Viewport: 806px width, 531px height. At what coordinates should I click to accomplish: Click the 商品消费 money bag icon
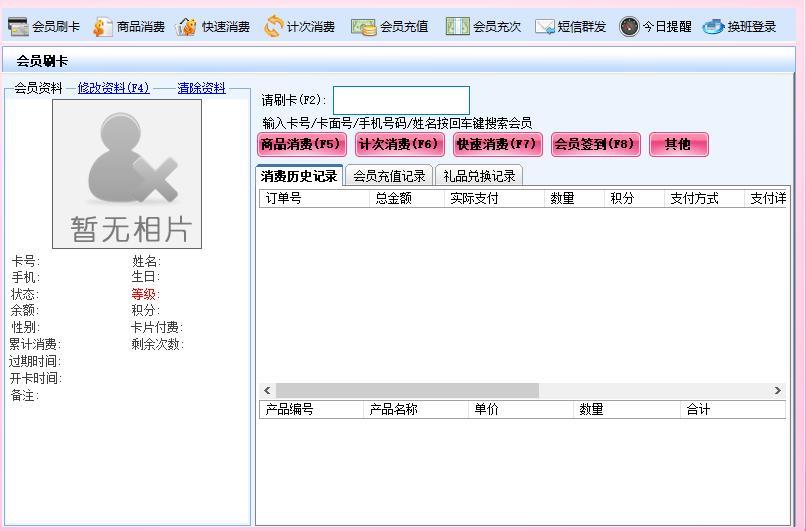click(102, 26)
